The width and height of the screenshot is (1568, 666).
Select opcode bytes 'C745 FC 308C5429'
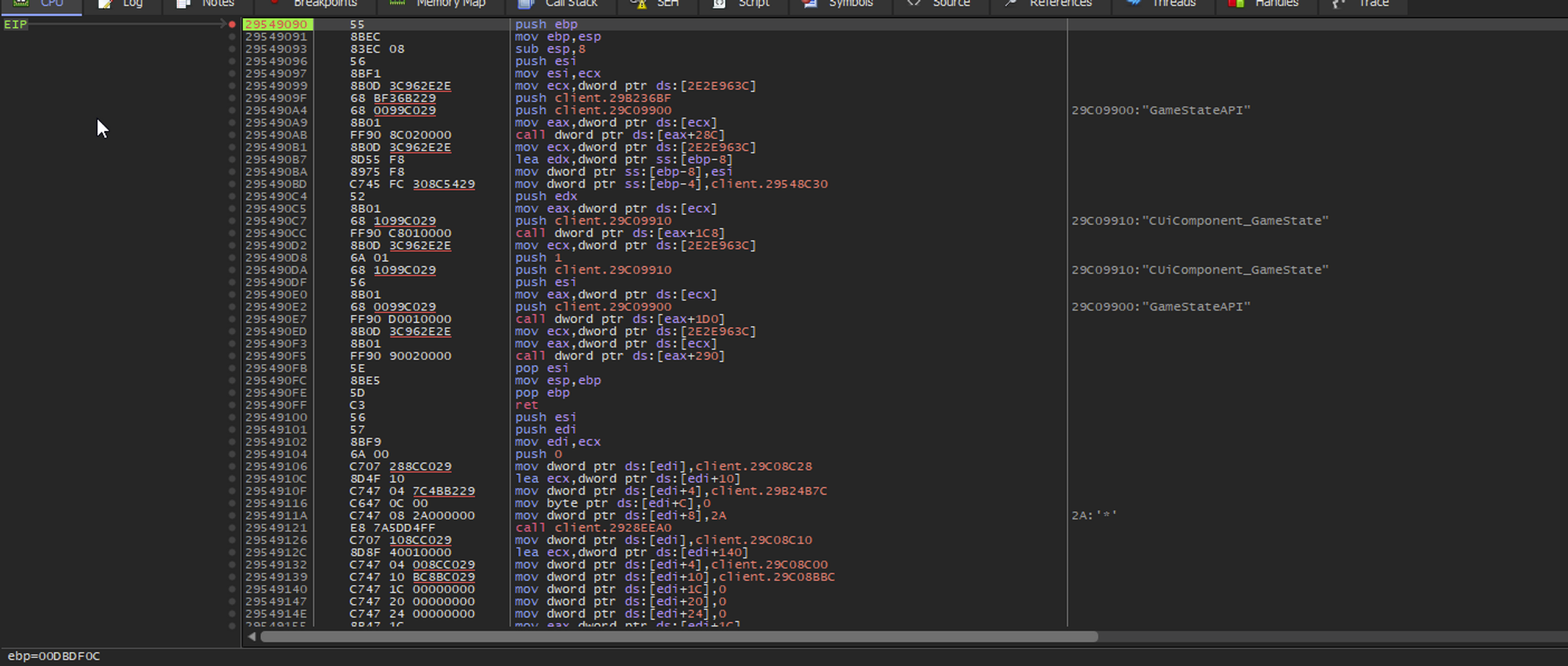(x=412, y=184)
